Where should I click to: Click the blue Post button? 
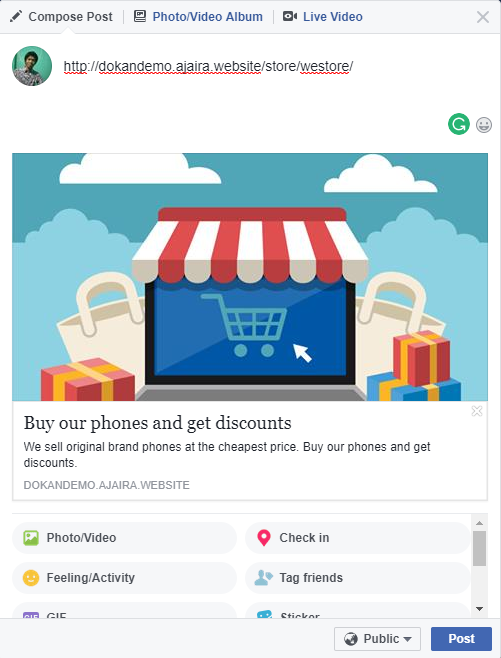coord(461,639)
